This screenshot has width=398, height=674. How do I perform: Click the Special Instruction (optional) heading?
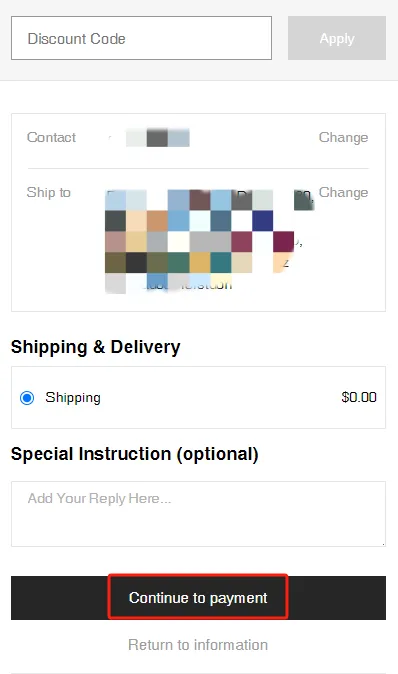(135, 454)
